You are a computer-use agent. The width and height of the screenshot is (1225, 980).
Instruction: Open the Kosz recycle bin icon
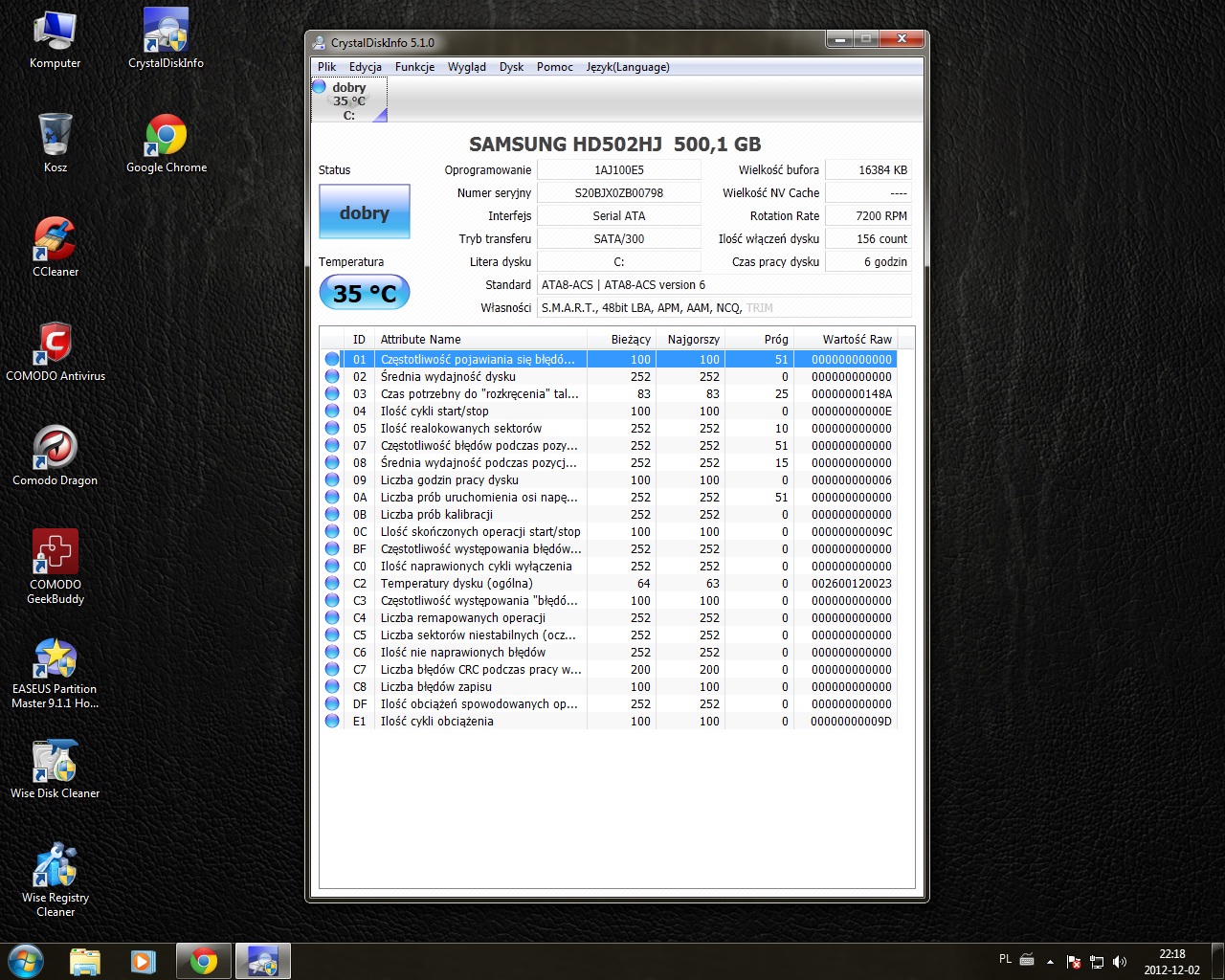tap(55, 144)
